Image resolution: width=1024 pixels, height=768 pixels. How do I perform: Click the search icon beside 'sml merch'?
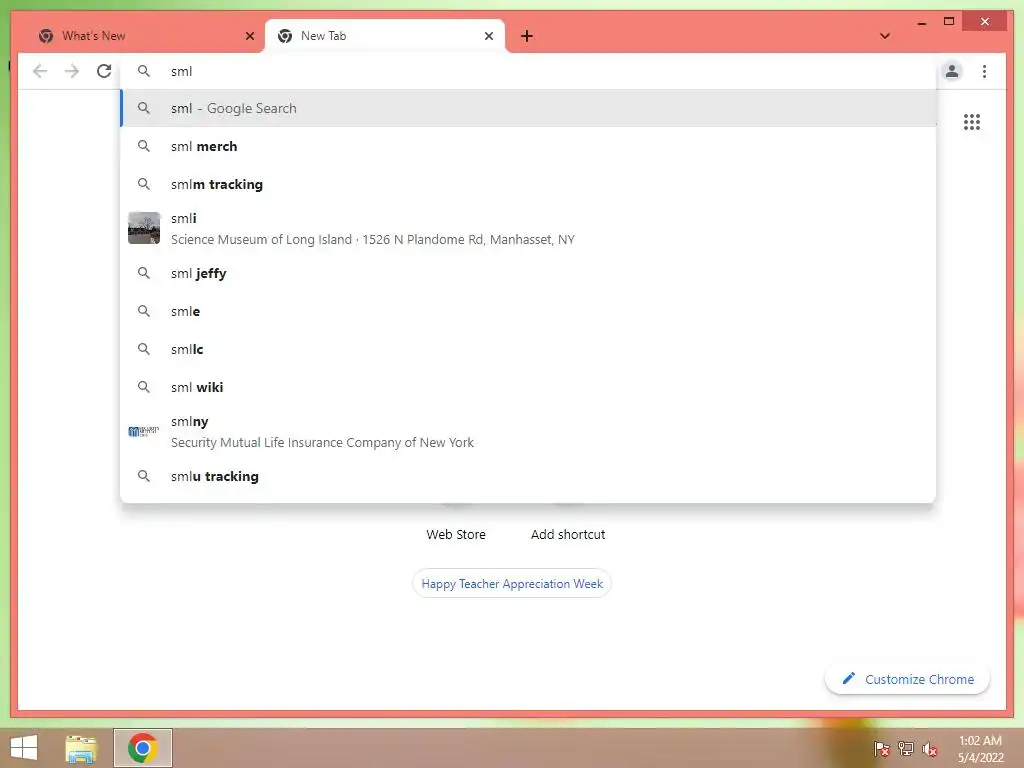pyautogui.click(x=144, y=146)
